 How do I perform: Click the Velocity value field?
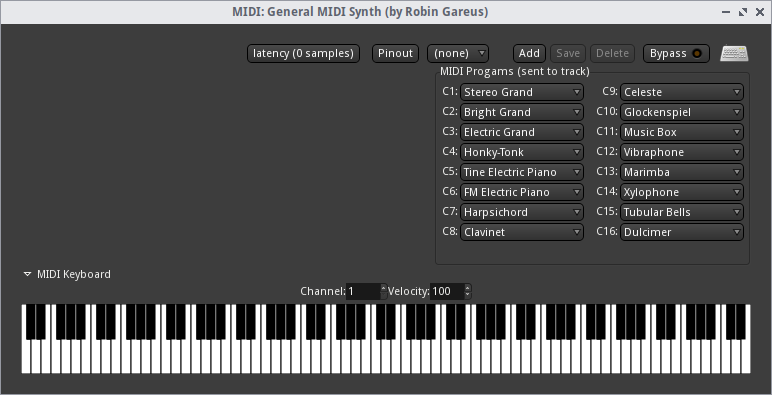pos(447,292)
